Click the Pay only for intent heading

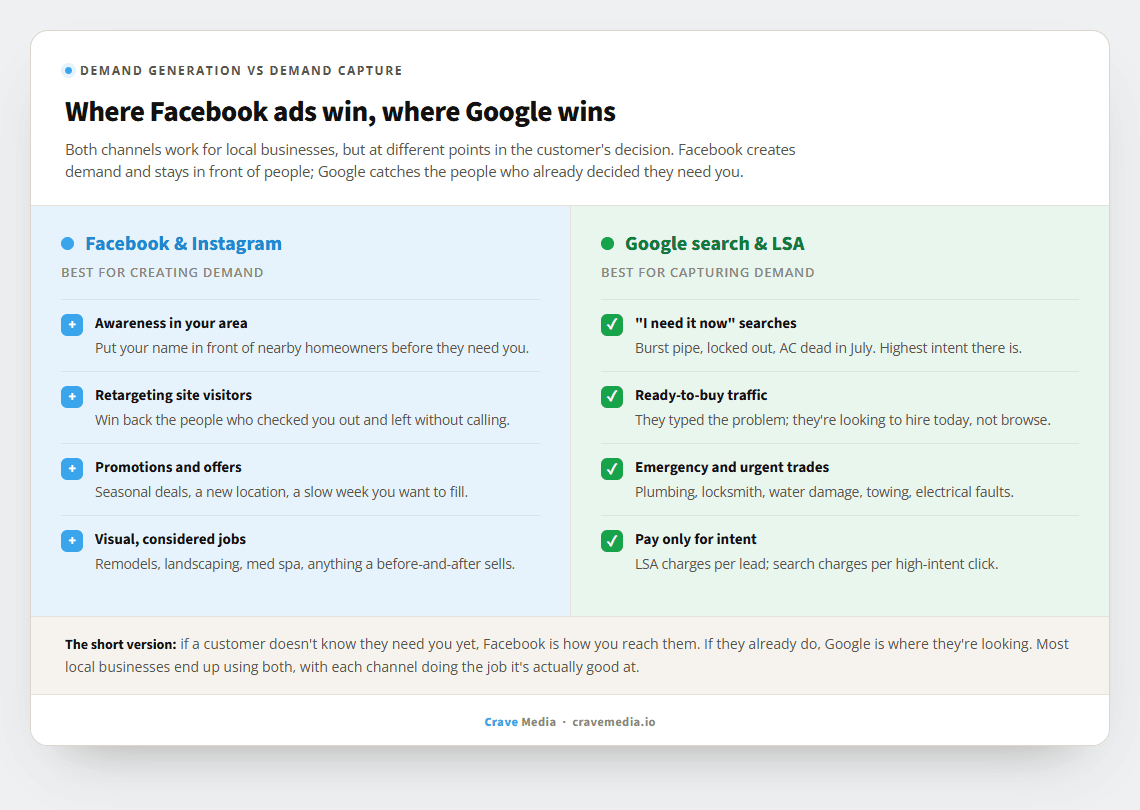point(696,540)
